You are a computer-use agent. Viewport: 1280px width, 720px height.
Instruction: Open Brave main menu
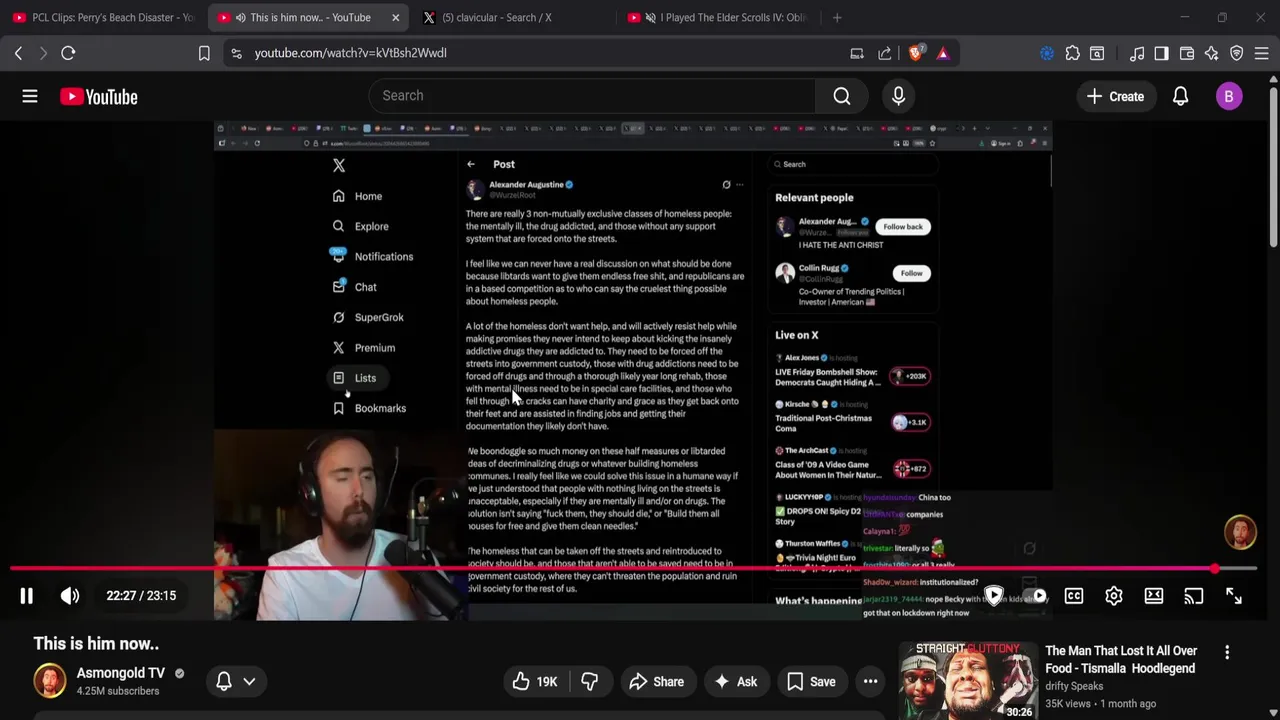1262,53
